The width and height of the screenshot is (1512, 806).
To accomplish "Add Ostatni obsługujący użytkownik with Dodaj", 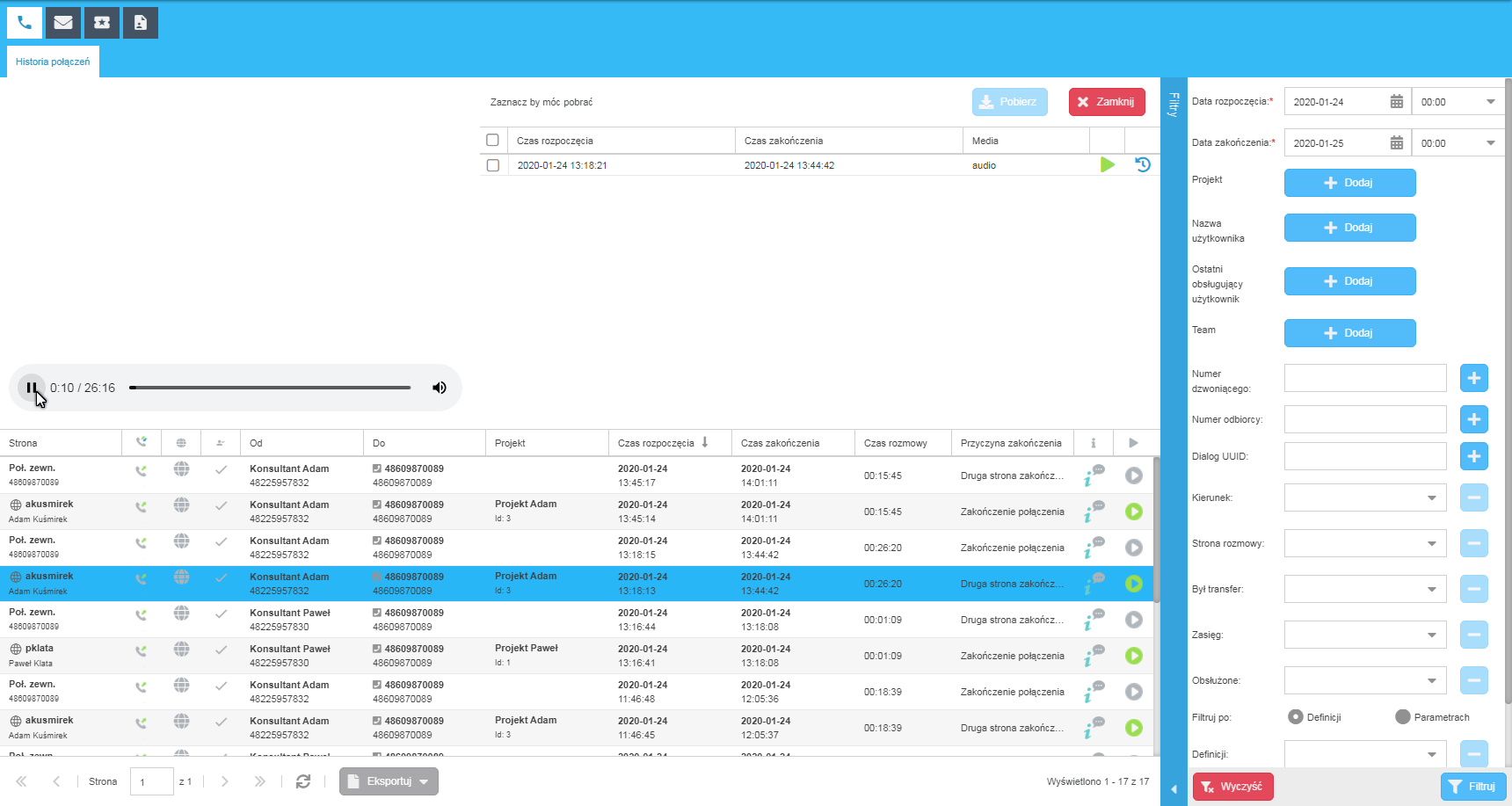I will [x=1349, y=281].
